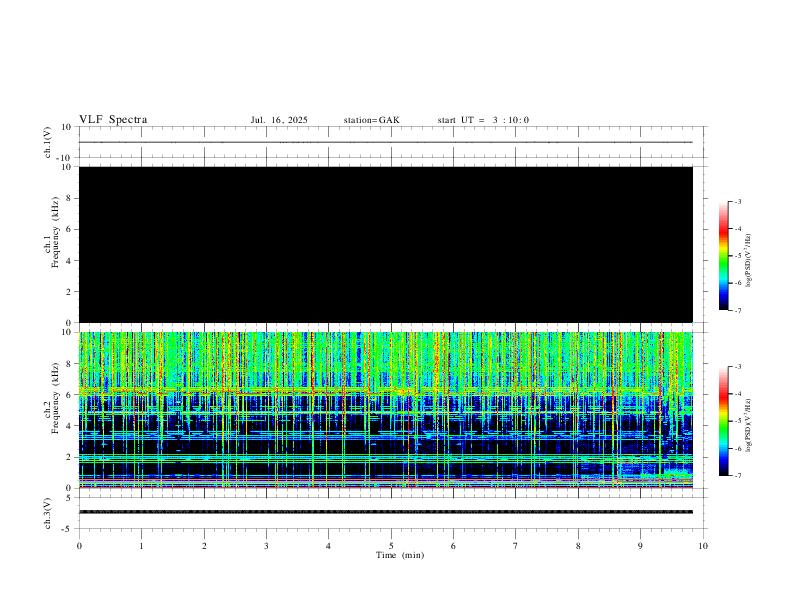Click the "-5" tick on upper colorbar
The width and height of the screenshot is (792, 612).
point(737,256)
